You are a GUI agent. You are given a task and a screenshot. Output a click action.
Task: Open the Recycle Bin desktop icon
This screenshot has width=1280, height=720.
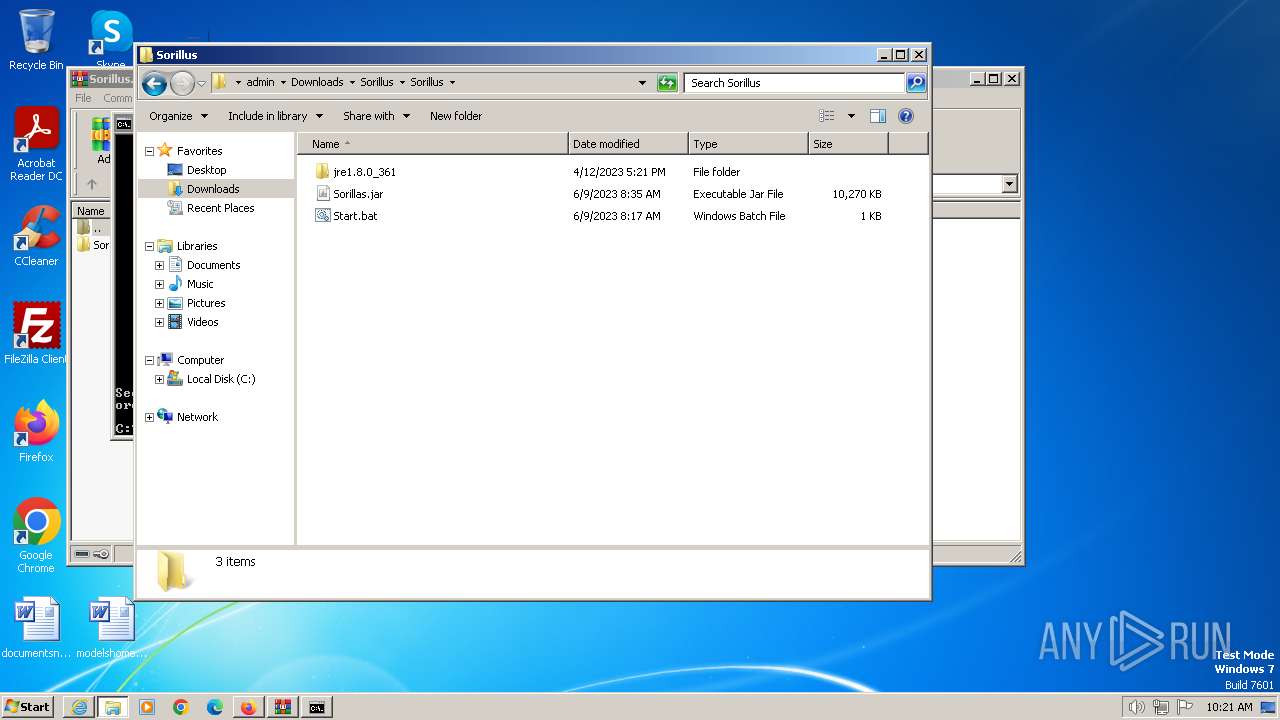(36, 40)
